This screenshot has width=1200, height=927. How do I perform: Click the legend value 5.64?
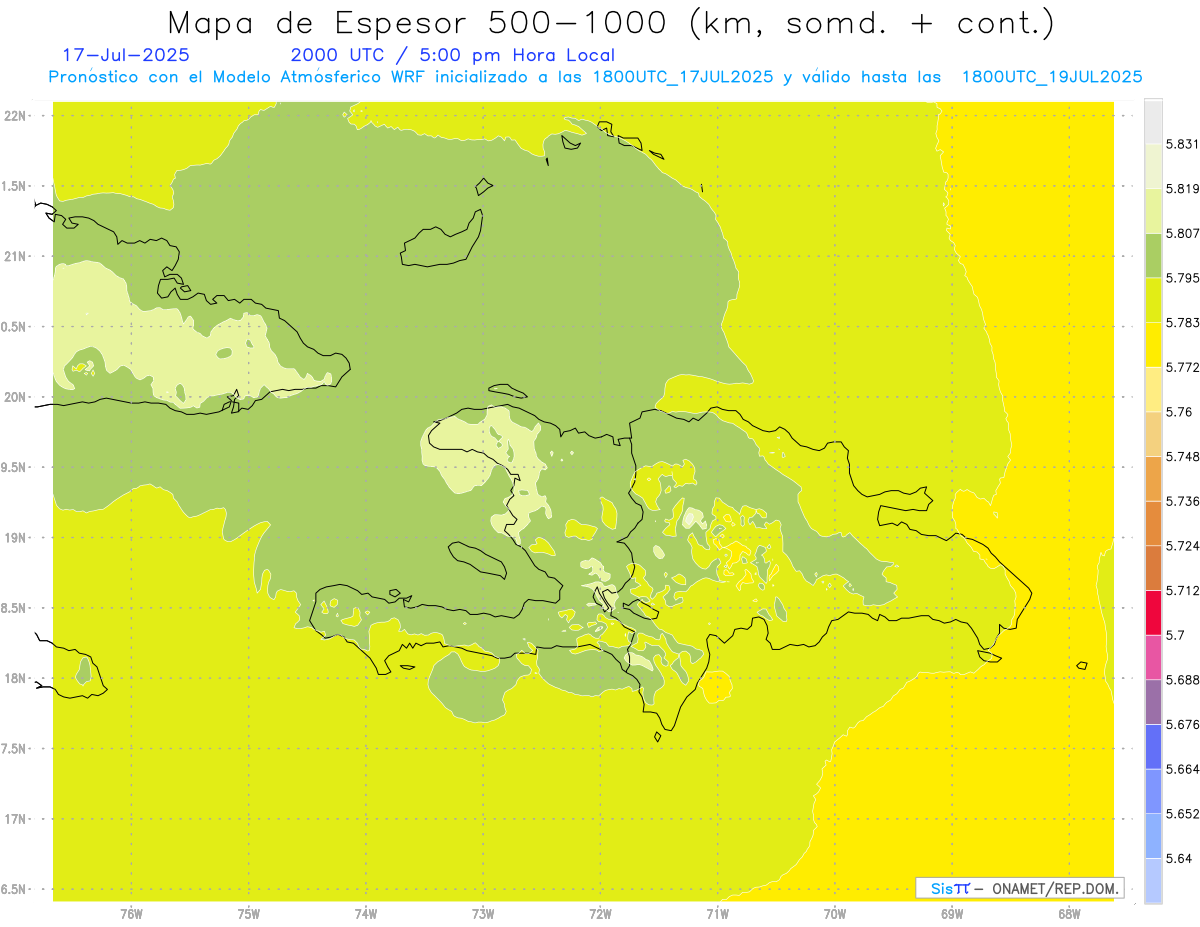1179,858
